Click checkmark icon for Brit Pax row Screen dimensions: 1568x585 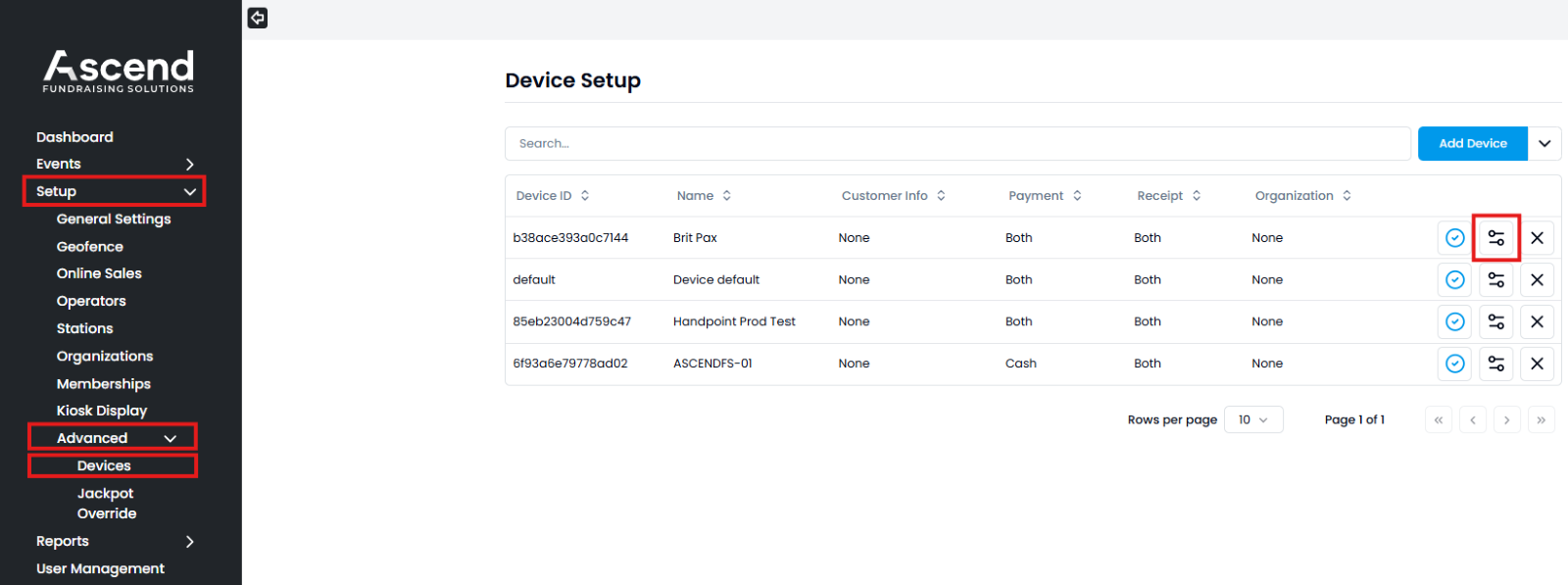tap(1455, 238)
